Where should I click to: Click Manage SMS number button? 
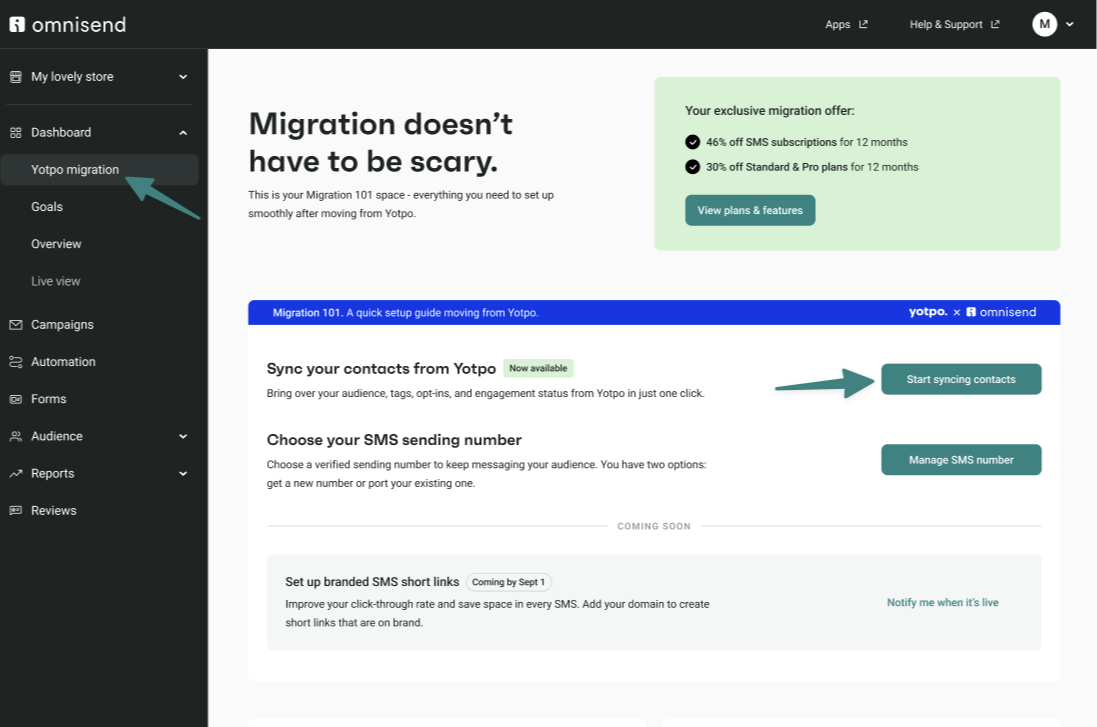point(960,460)
